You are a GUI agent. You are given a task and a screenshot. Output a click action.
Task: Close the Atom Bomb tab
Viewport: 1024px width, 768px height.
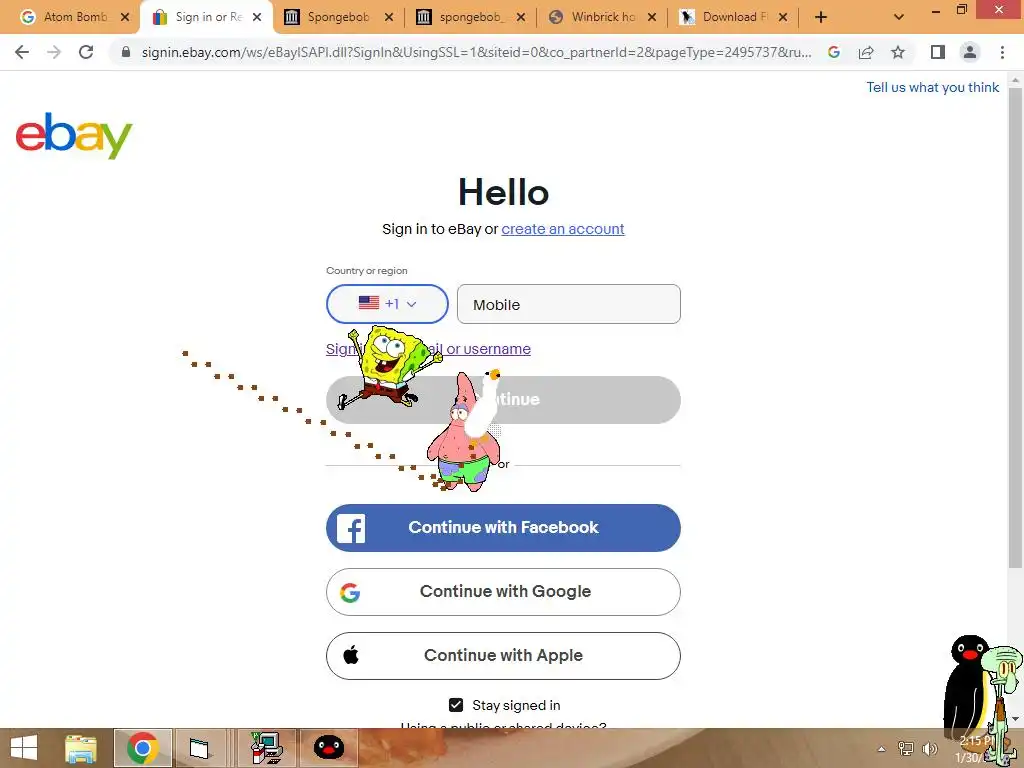125,17
